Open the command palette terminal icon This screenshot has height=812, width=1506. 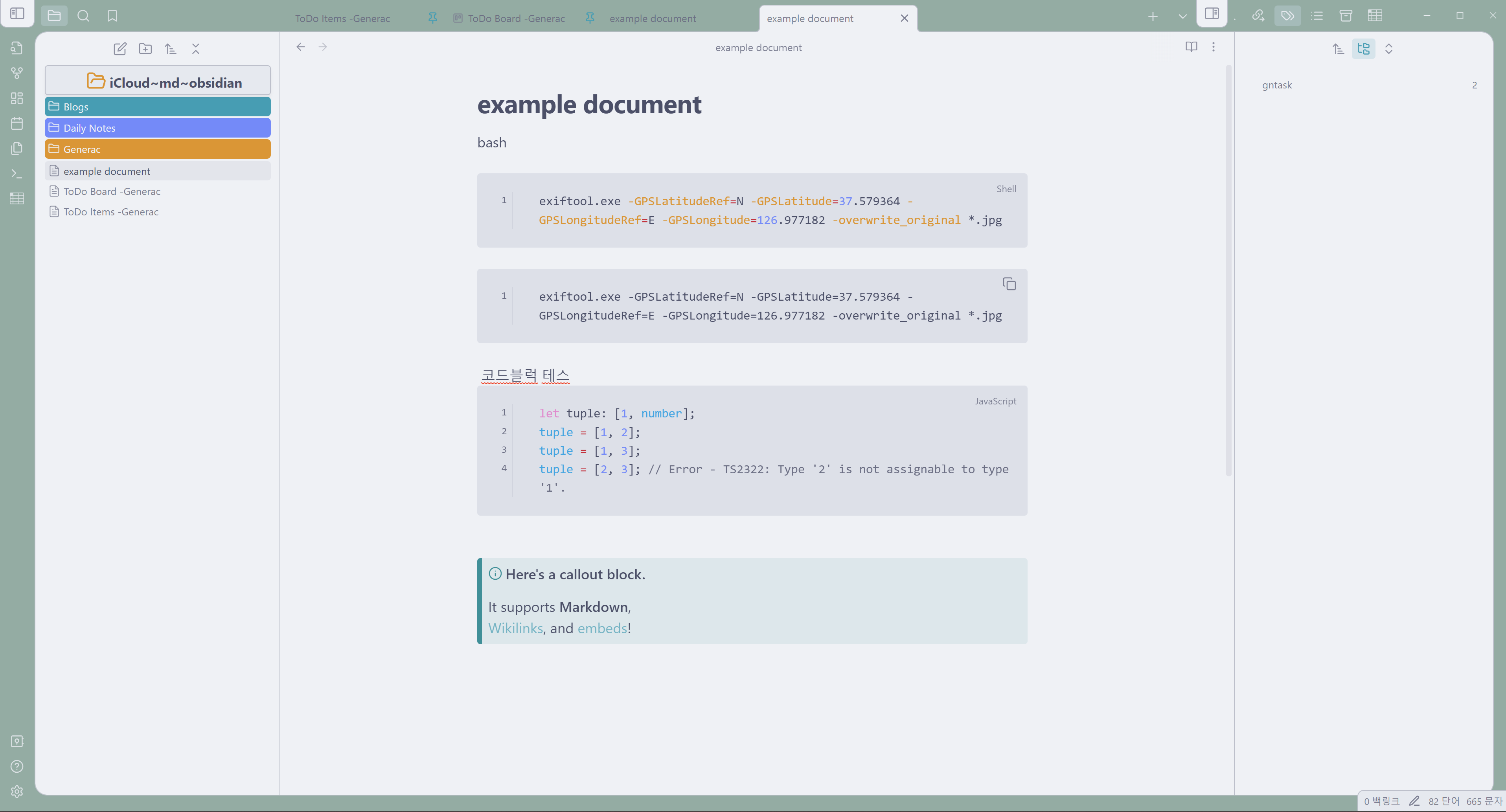(x=17, y=174)
